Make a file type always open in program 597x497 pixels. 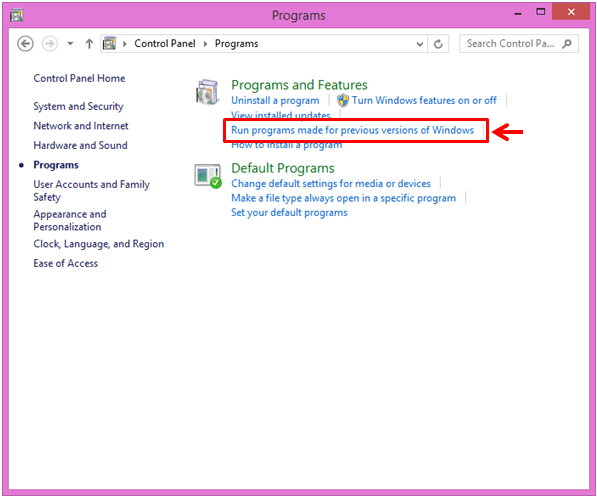[x=343, y=198]
